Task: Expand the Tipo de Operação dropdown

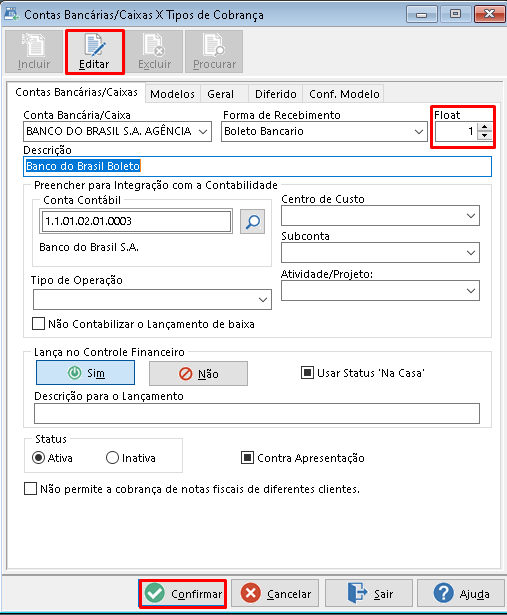Action: tap(263, 300)
